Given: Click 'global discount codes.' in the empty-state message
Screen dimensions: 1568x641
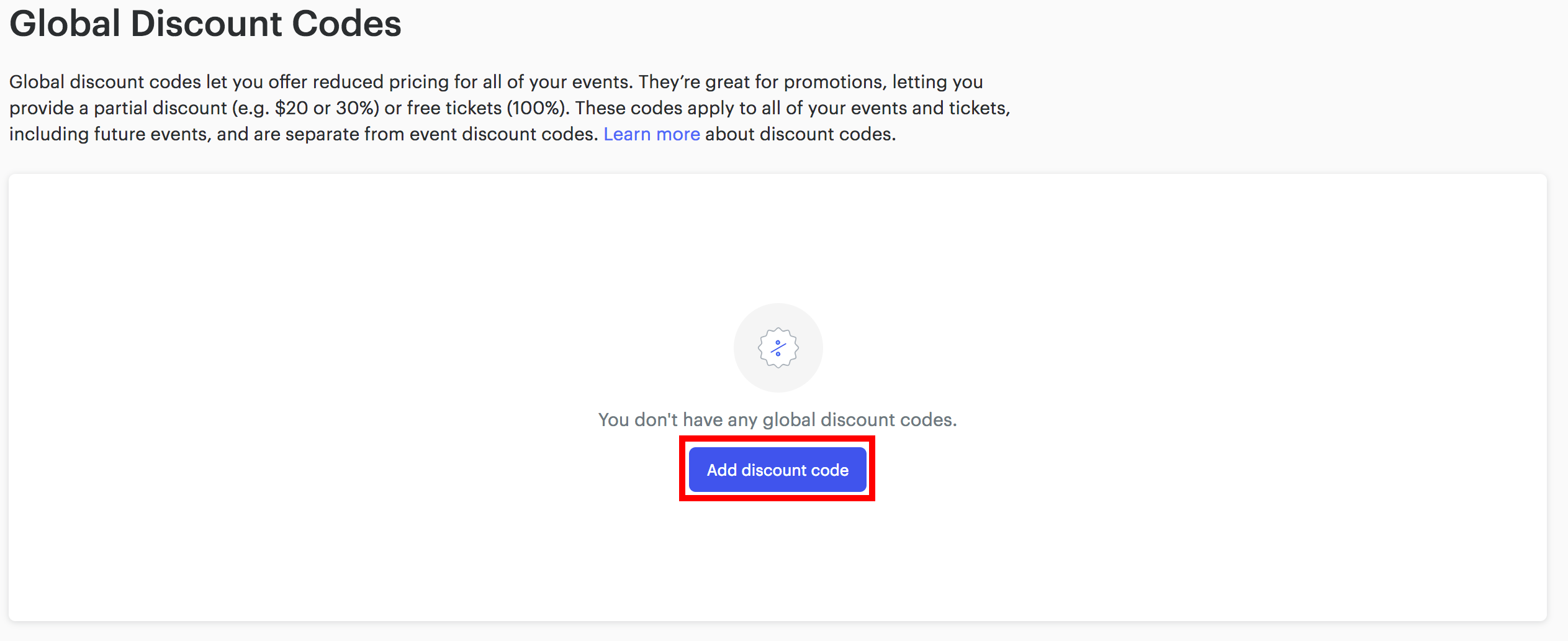Looking at the screenshot, I should pyautogui.click(x=860, y=420).
